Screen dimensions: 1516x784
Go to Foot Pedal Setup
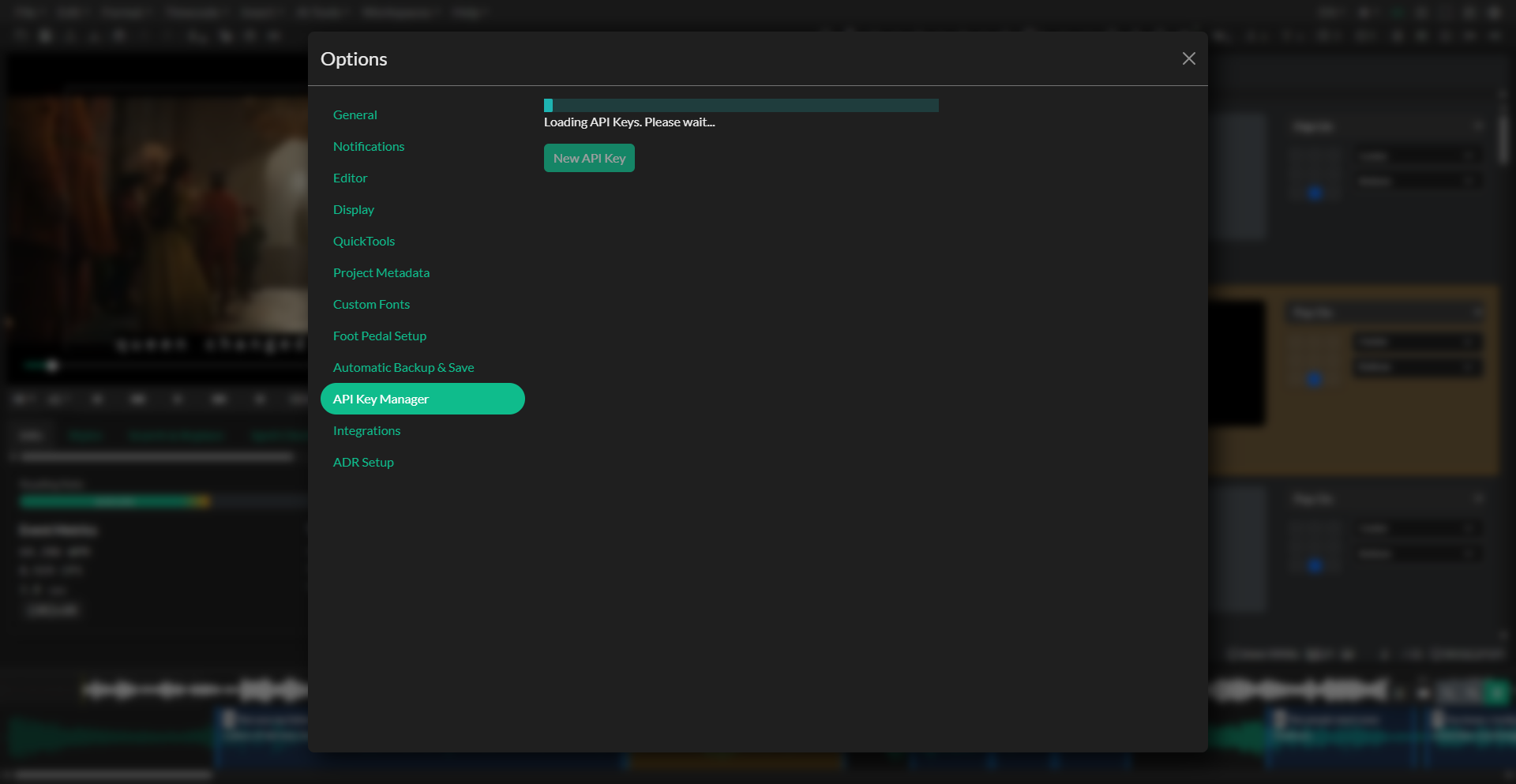[x=380, y=336]
